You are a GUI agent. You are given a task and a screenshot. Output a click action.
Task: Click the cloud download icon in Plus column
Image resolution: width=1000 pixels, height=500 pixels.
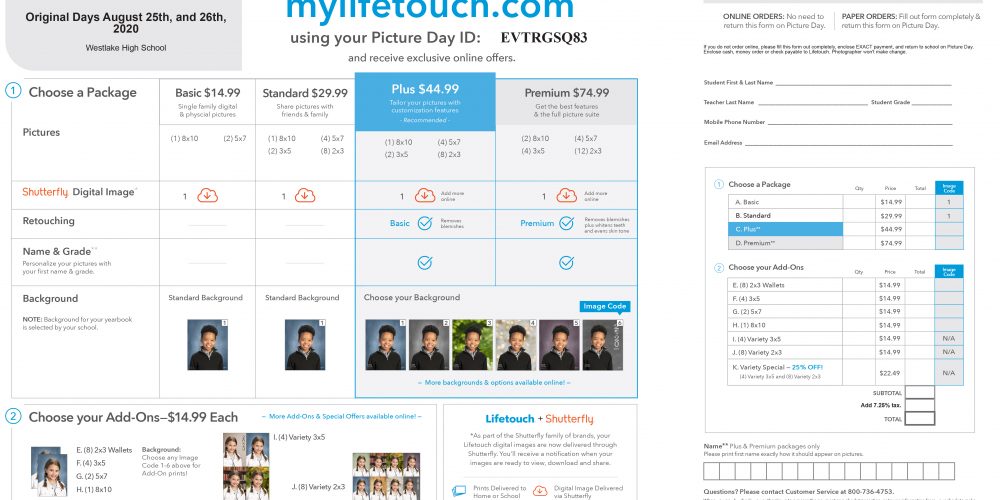click(425, 196)
